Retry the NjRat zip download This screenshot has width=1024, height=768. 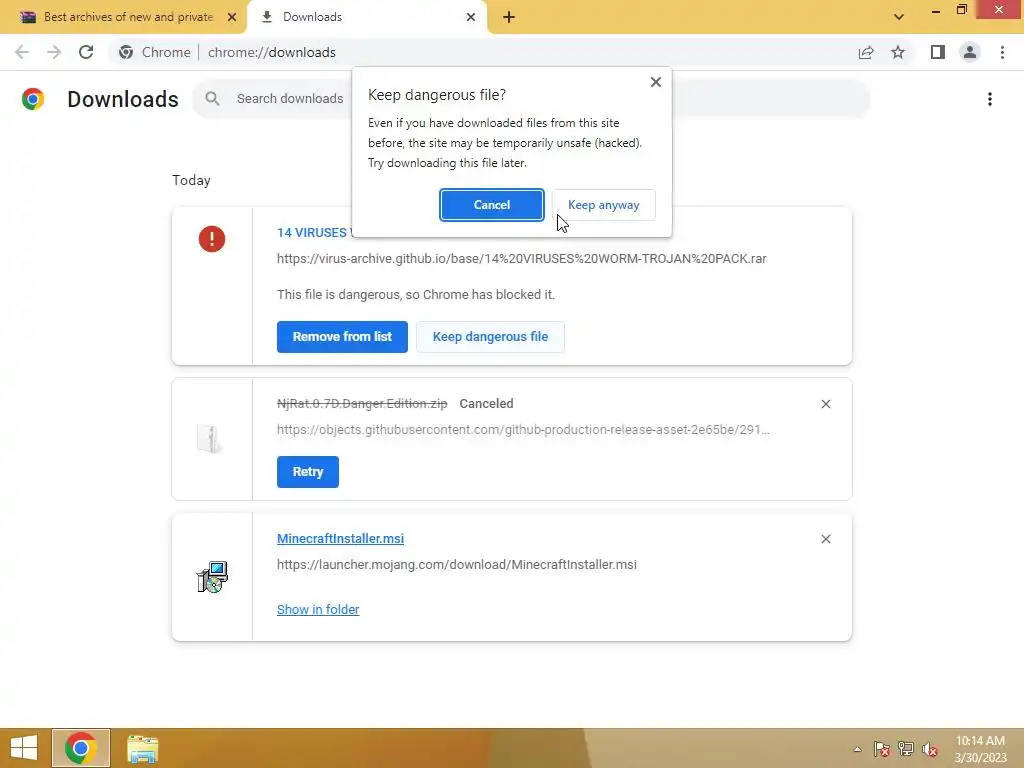click(x=308, y=472)
